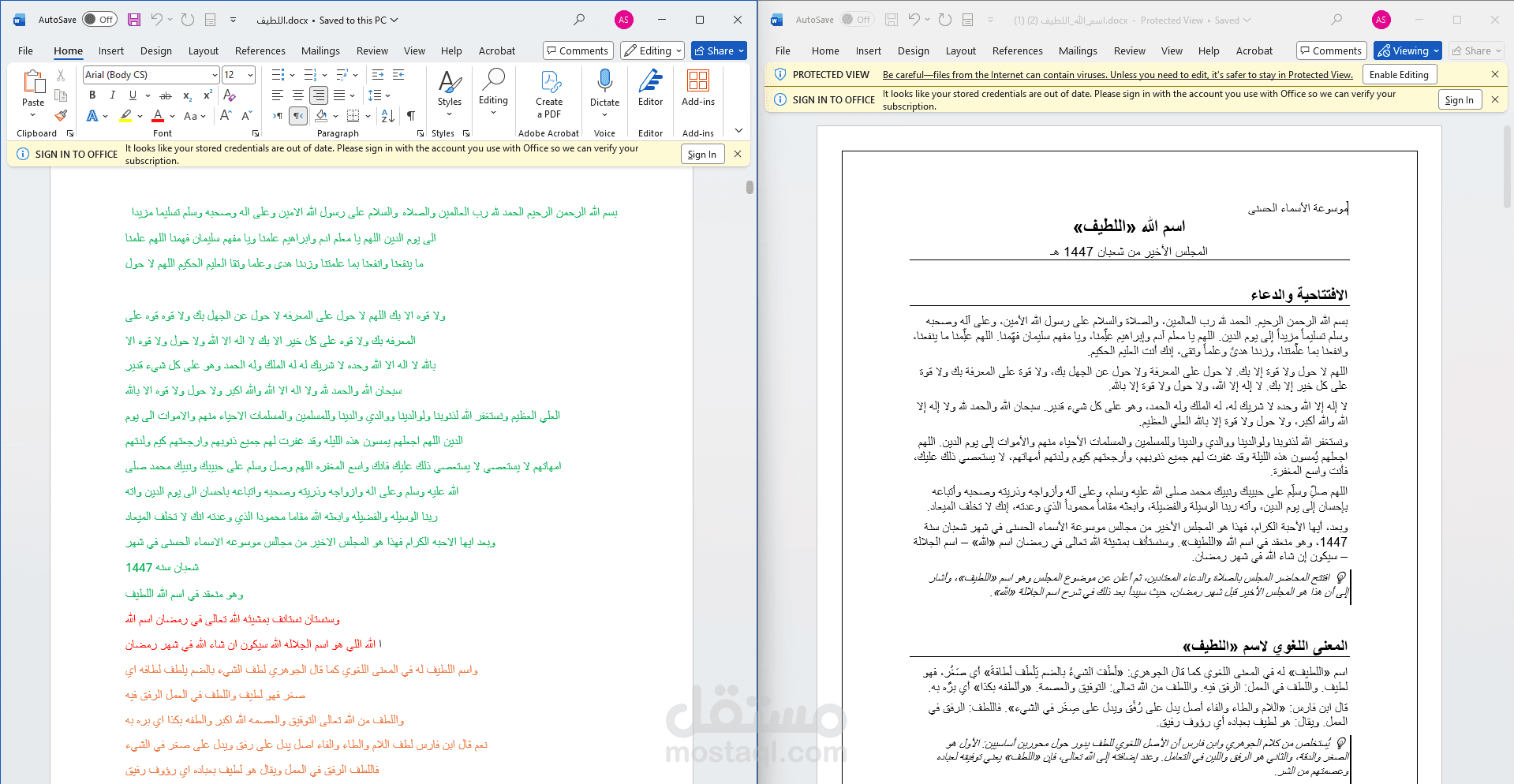Click the AS account avatar in left window
The height and width of the screenshot is (784, 1514).
point(624,20)
